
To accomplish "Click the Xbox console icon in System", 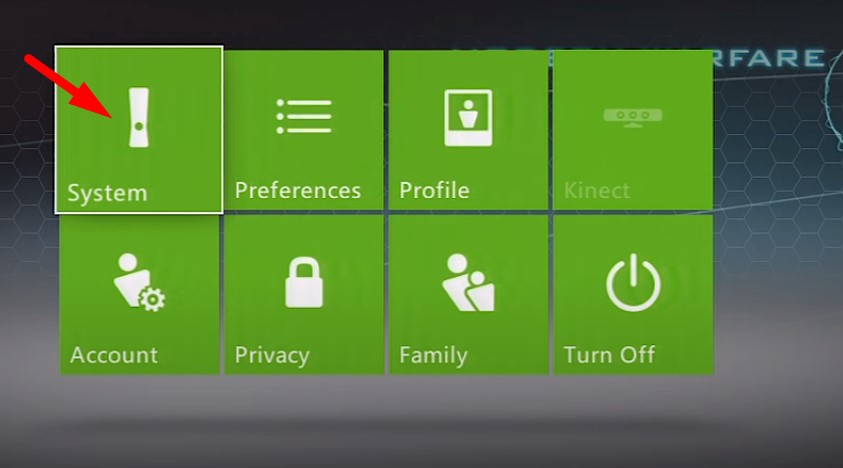I will (x=139, y=117).
